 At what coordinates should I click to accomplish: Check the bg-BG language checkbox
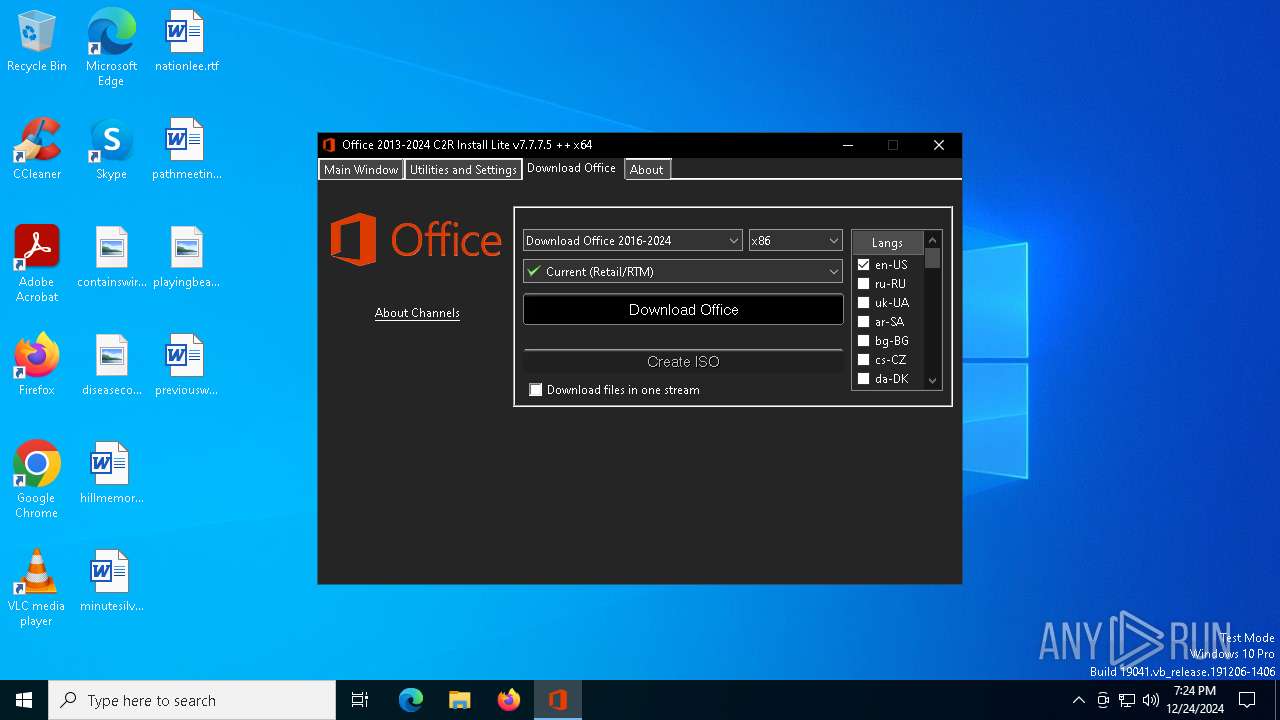tap(864, 341)
